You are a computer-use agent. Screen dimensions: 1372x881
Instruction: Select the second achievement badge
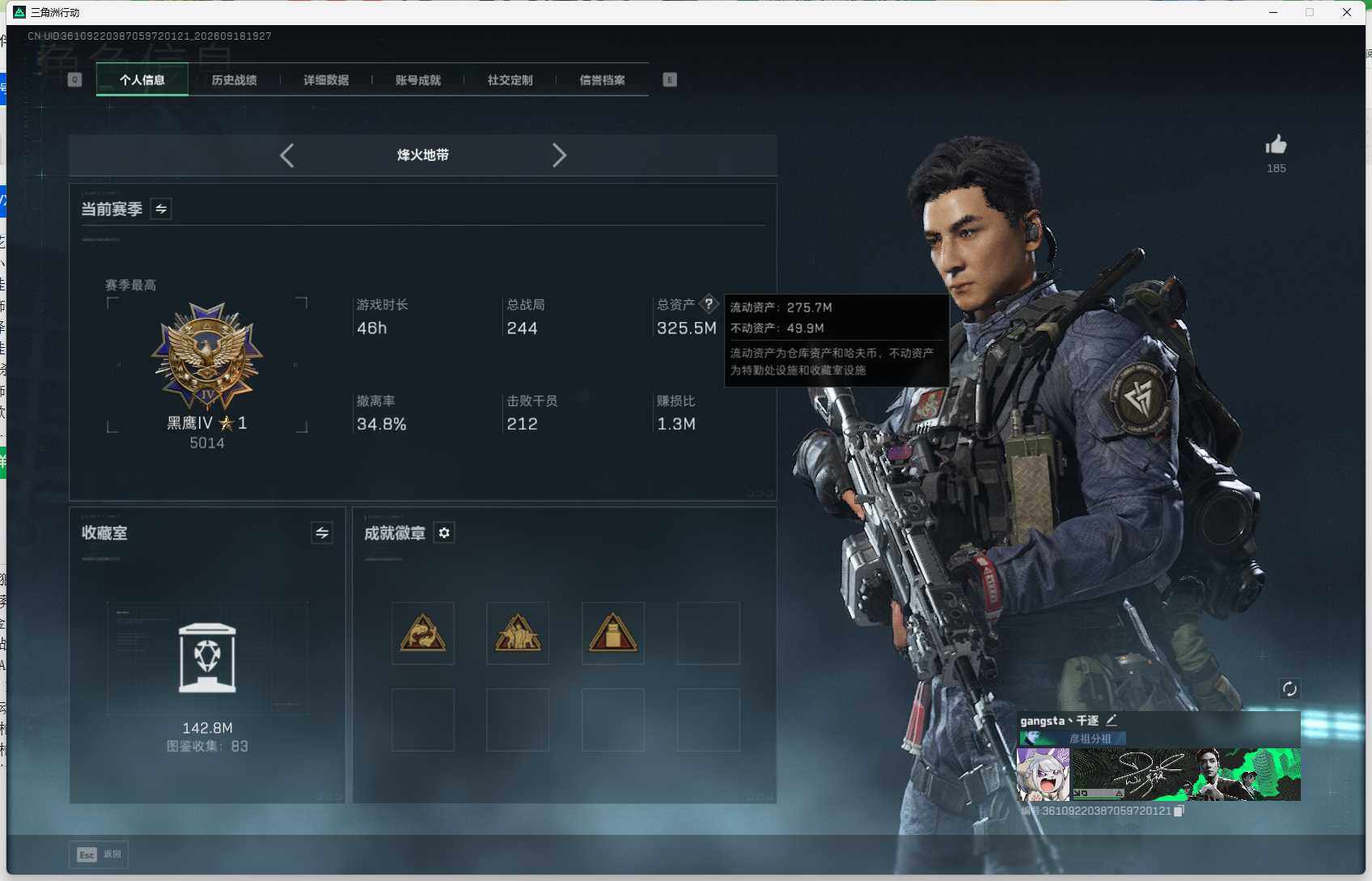pyautogui.click(x=518, y=633)
